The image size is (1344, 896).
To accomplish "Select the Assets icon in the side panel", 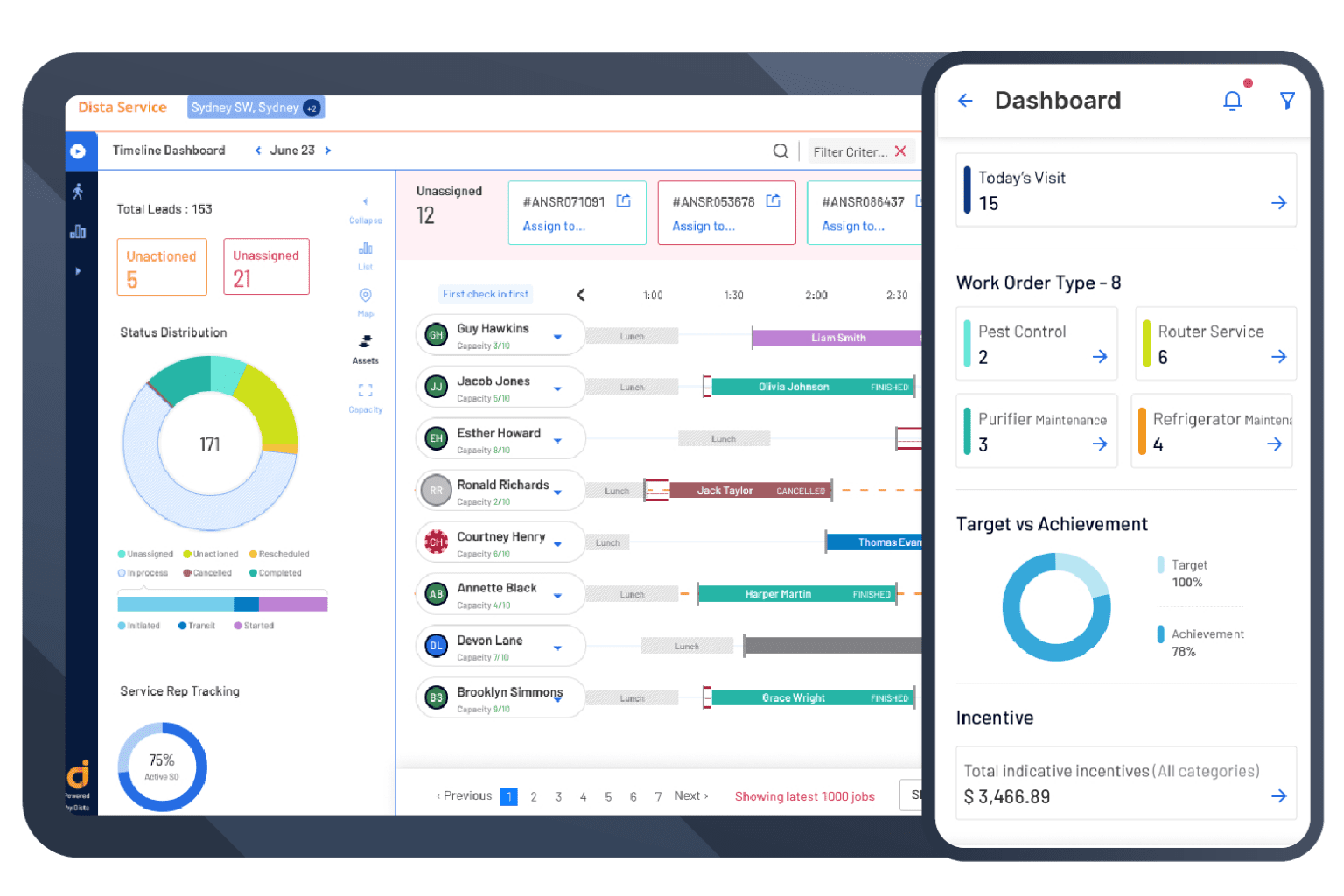I will point(365,343).
